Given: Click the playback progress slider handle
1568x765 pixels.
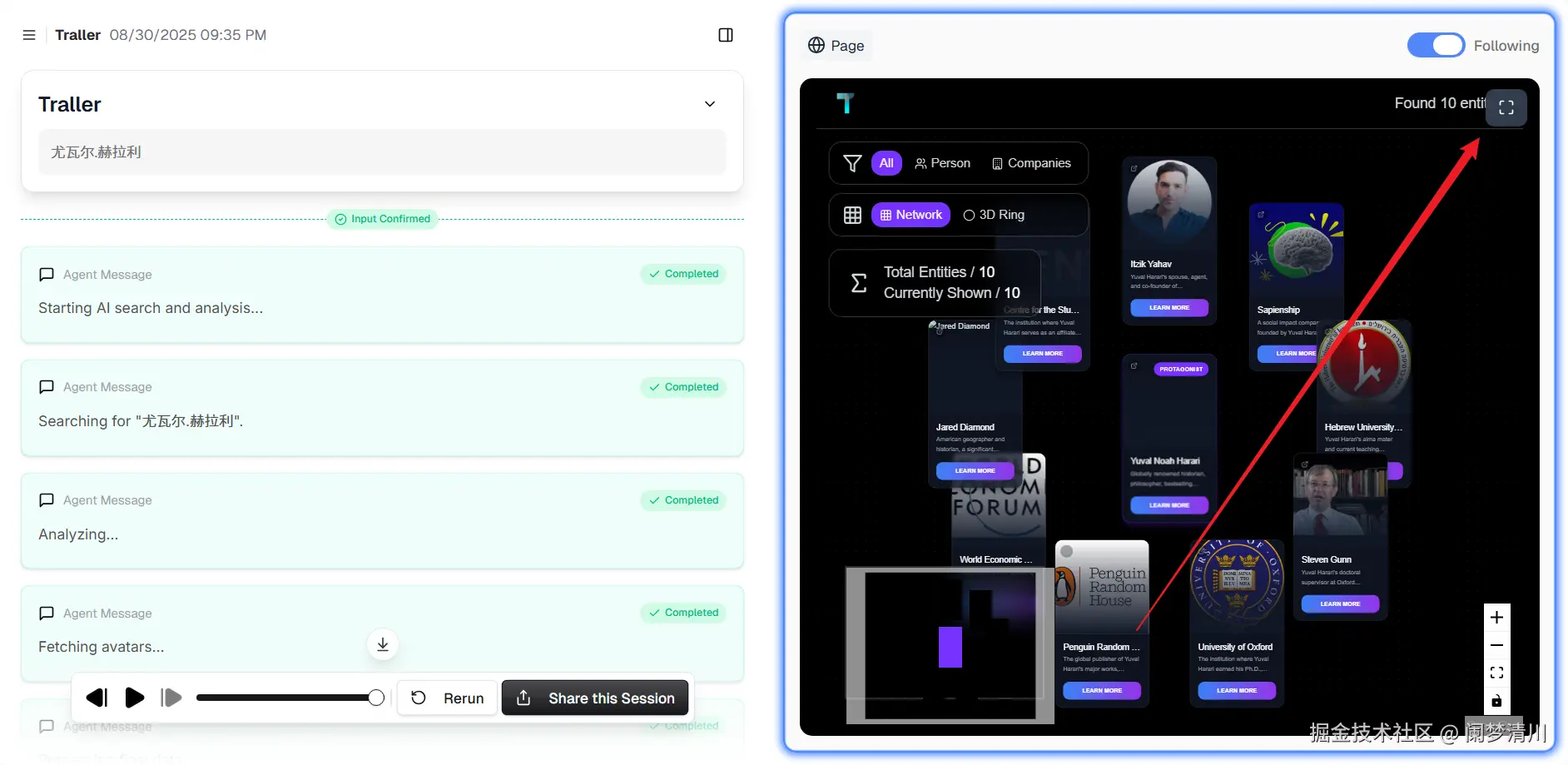Looking at the screenshot, I should [x=376, y=698].
